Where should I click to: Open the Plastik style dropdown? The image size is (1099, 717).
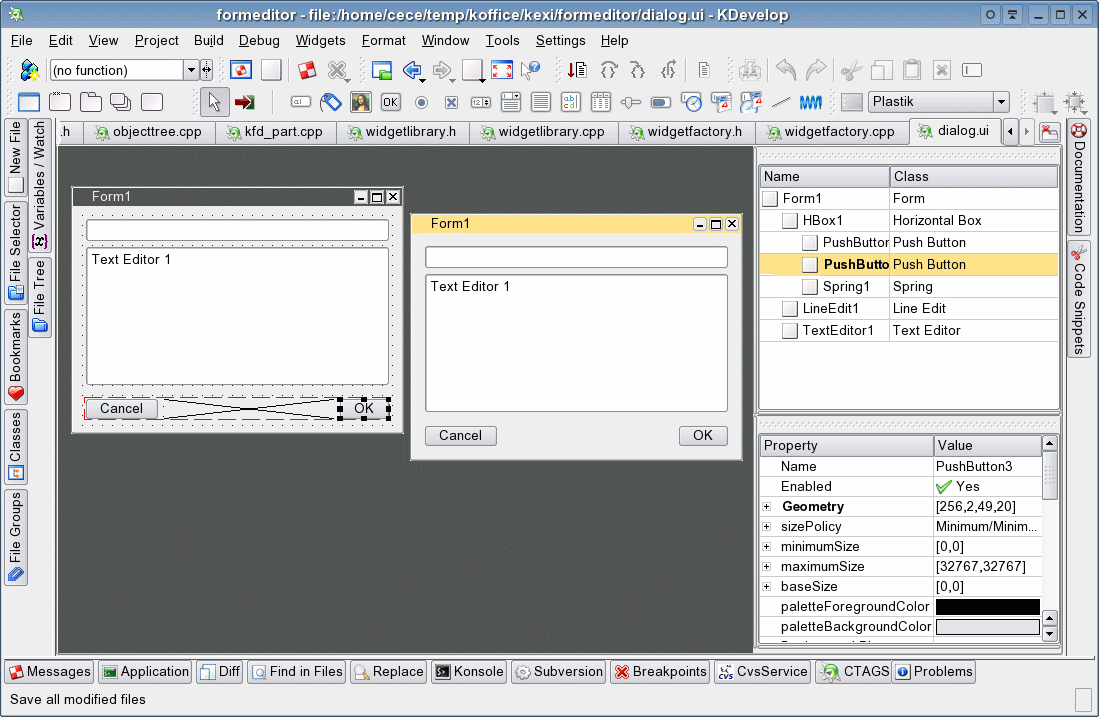[x=1000, y=102]
